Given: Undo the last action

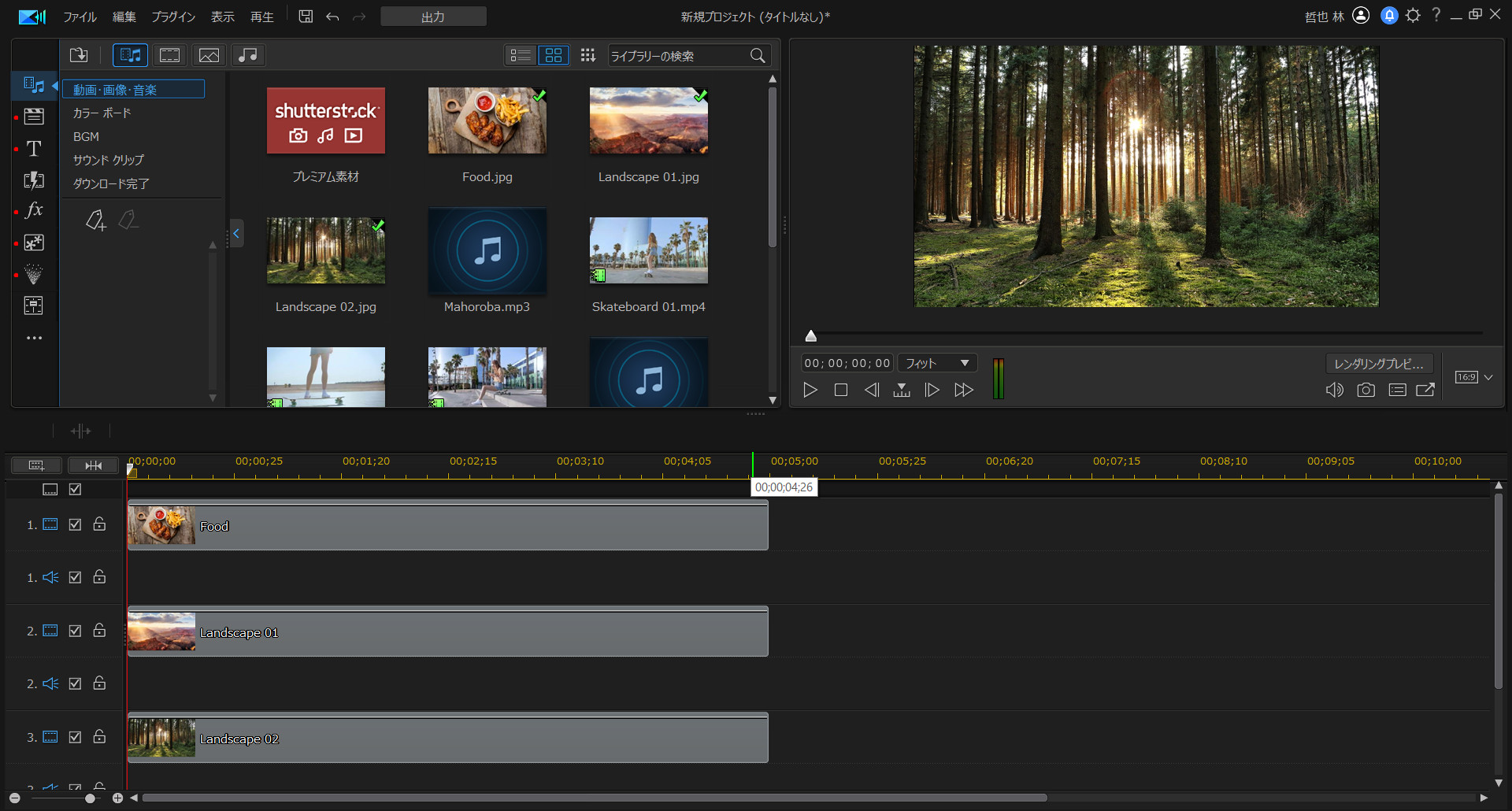Looking at the screenshot, I should tap(332, 17).
